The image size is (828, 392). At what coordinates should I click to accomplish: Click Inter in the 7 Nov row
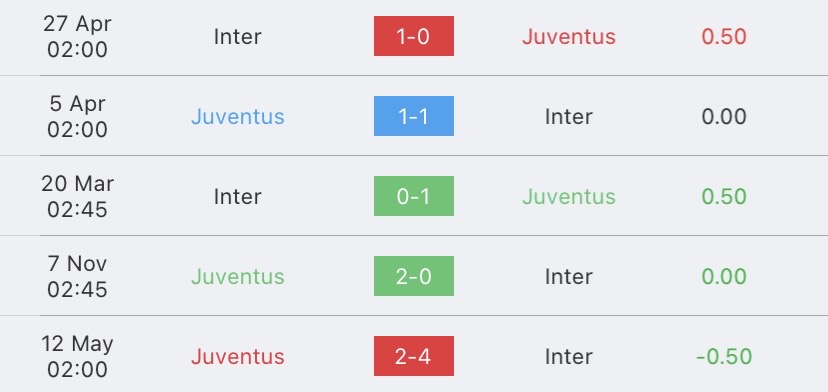(x=569, y=276)
